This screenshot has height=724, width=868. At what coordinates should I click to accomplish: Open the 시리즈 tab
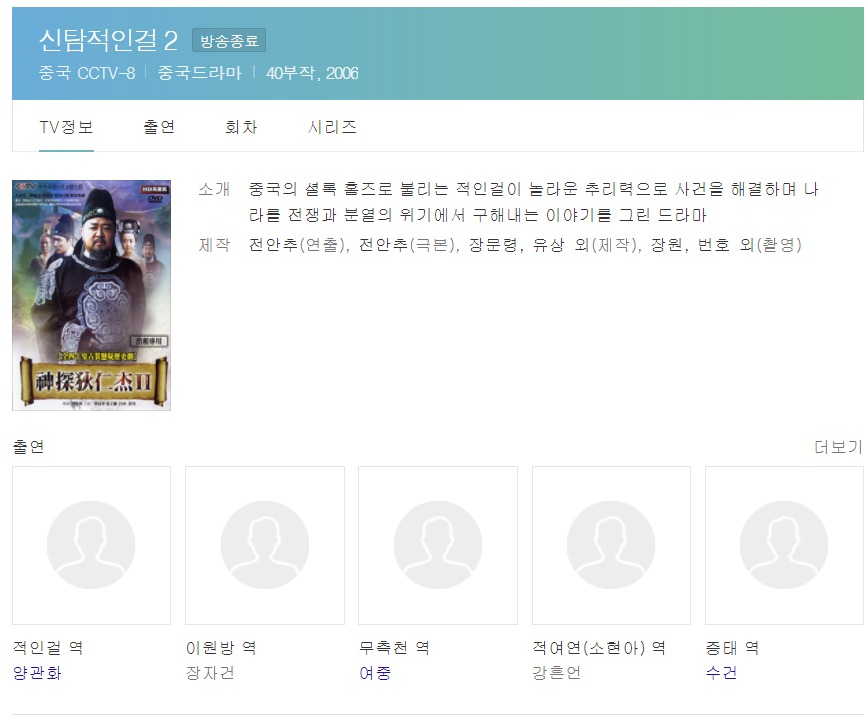click(x=332, y=127)
